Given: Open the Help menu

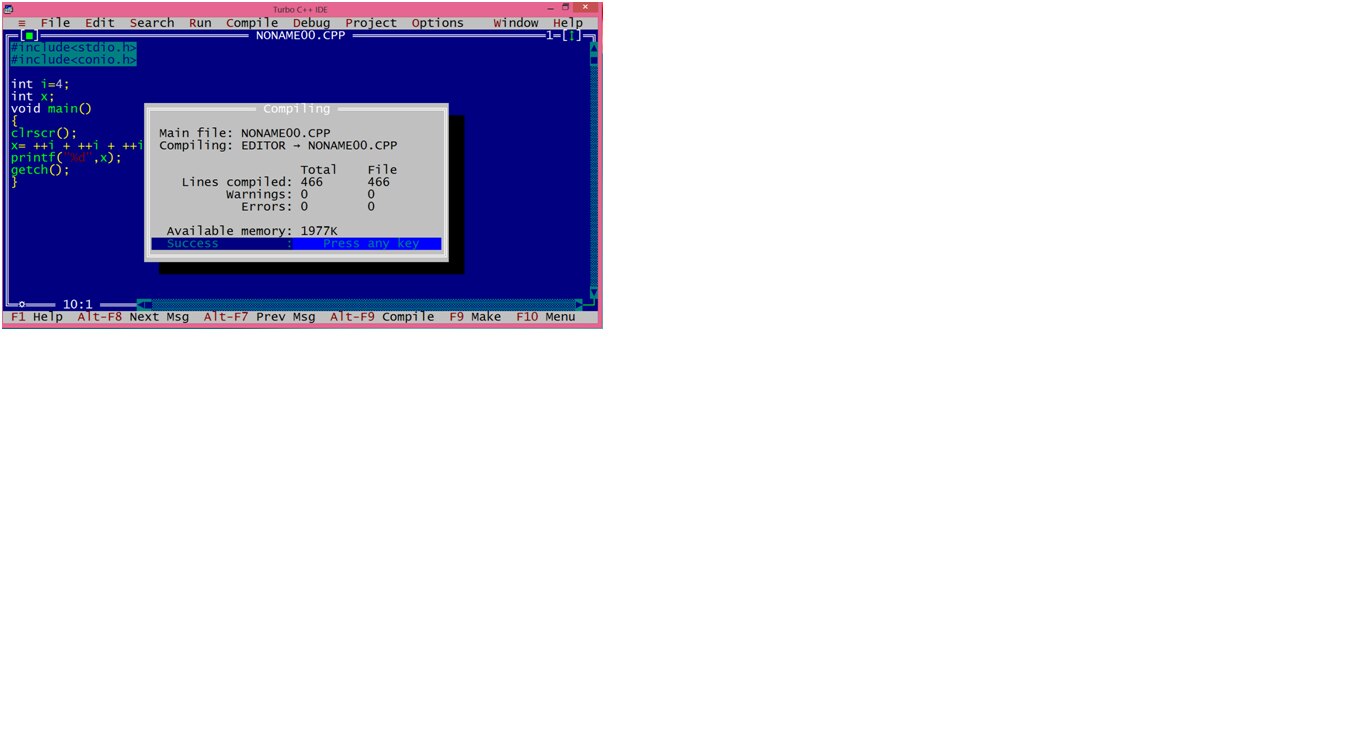Looking at the screenshot, I should point(568,23).
